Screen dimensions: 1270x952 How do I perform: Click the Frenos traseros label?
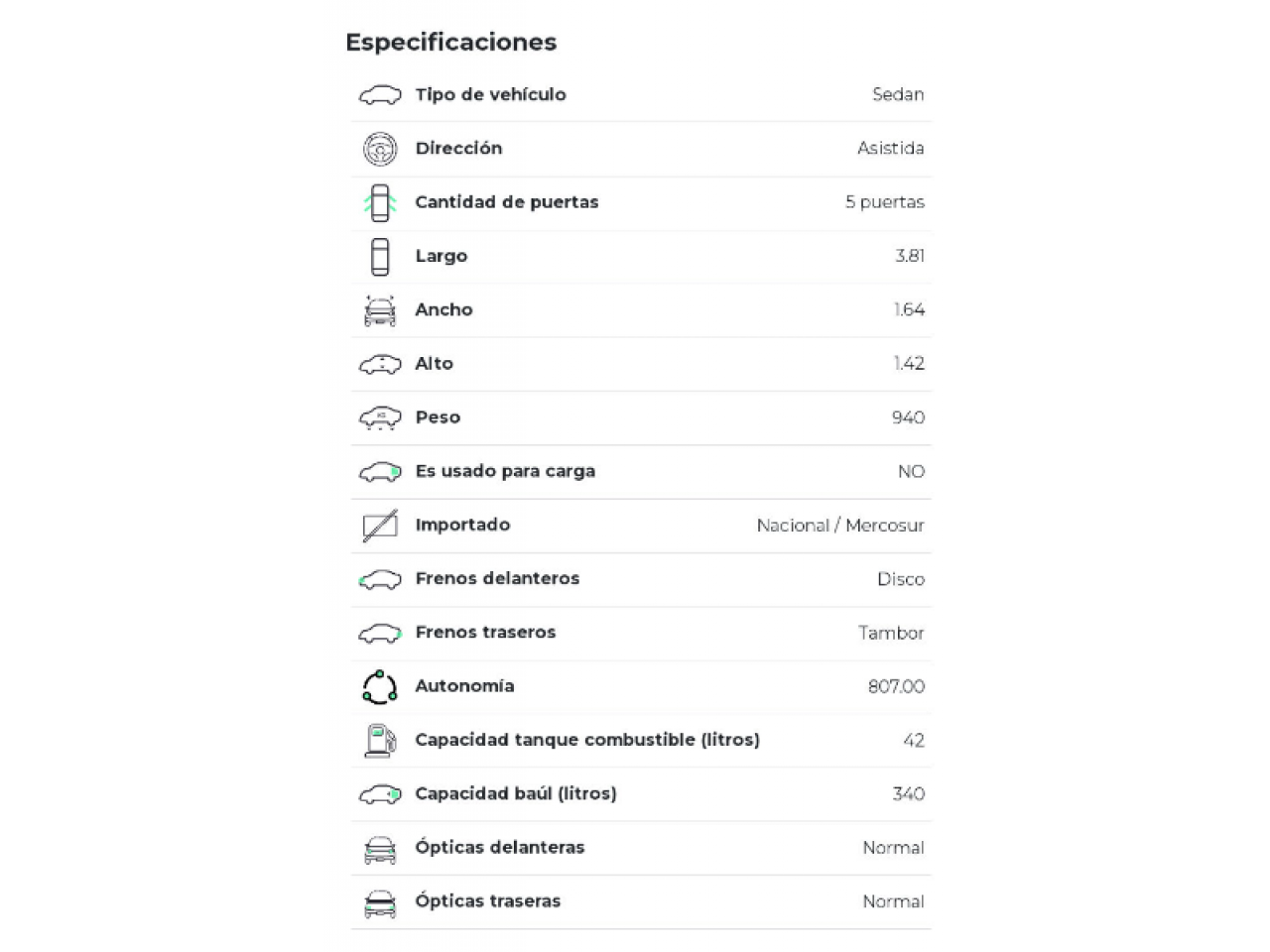[485, 633]
